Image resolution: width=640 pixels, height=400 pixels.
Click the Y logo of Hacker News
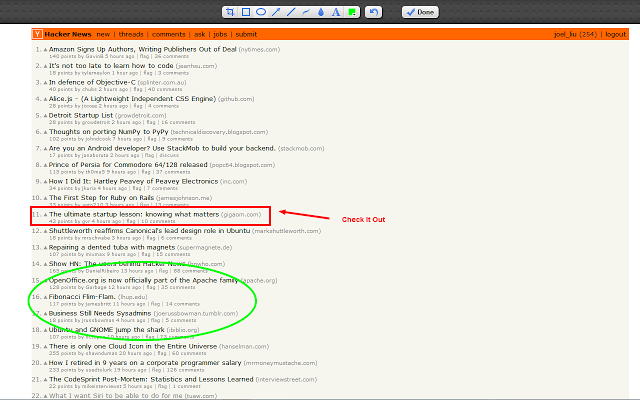(37, 34)
